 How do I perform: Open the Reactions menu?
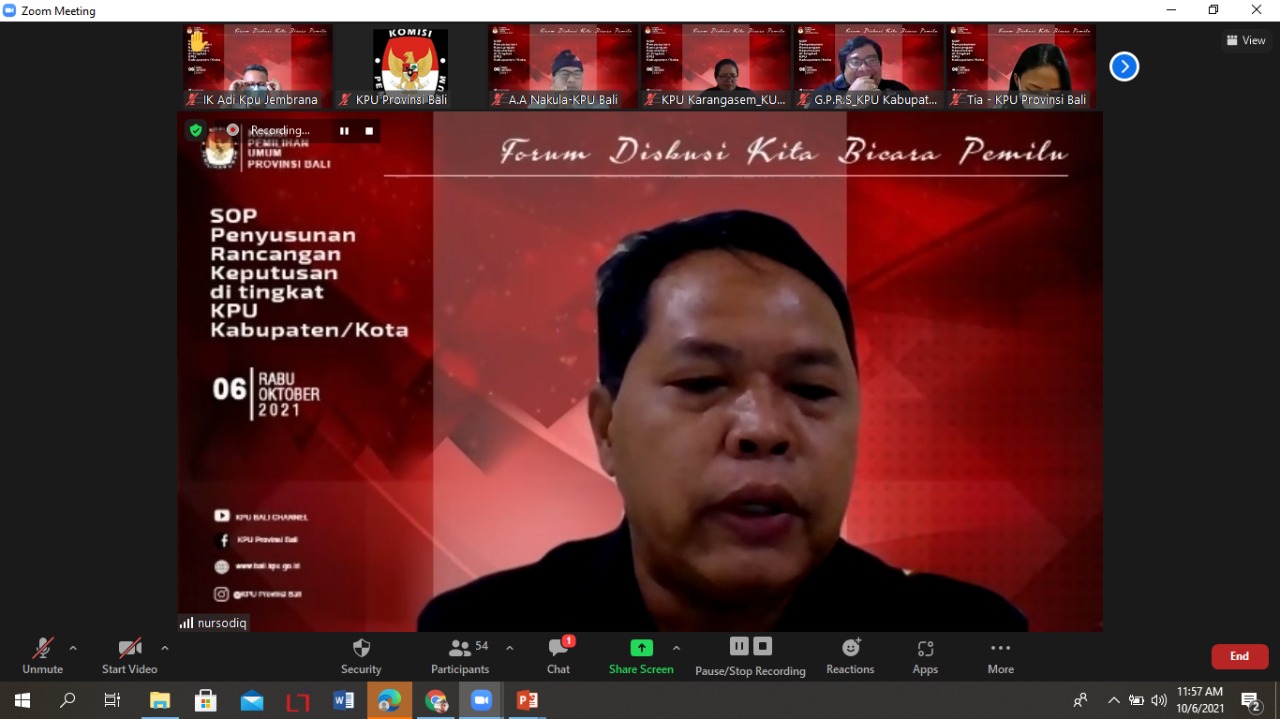pyautogui.click(x=850, y=655)
